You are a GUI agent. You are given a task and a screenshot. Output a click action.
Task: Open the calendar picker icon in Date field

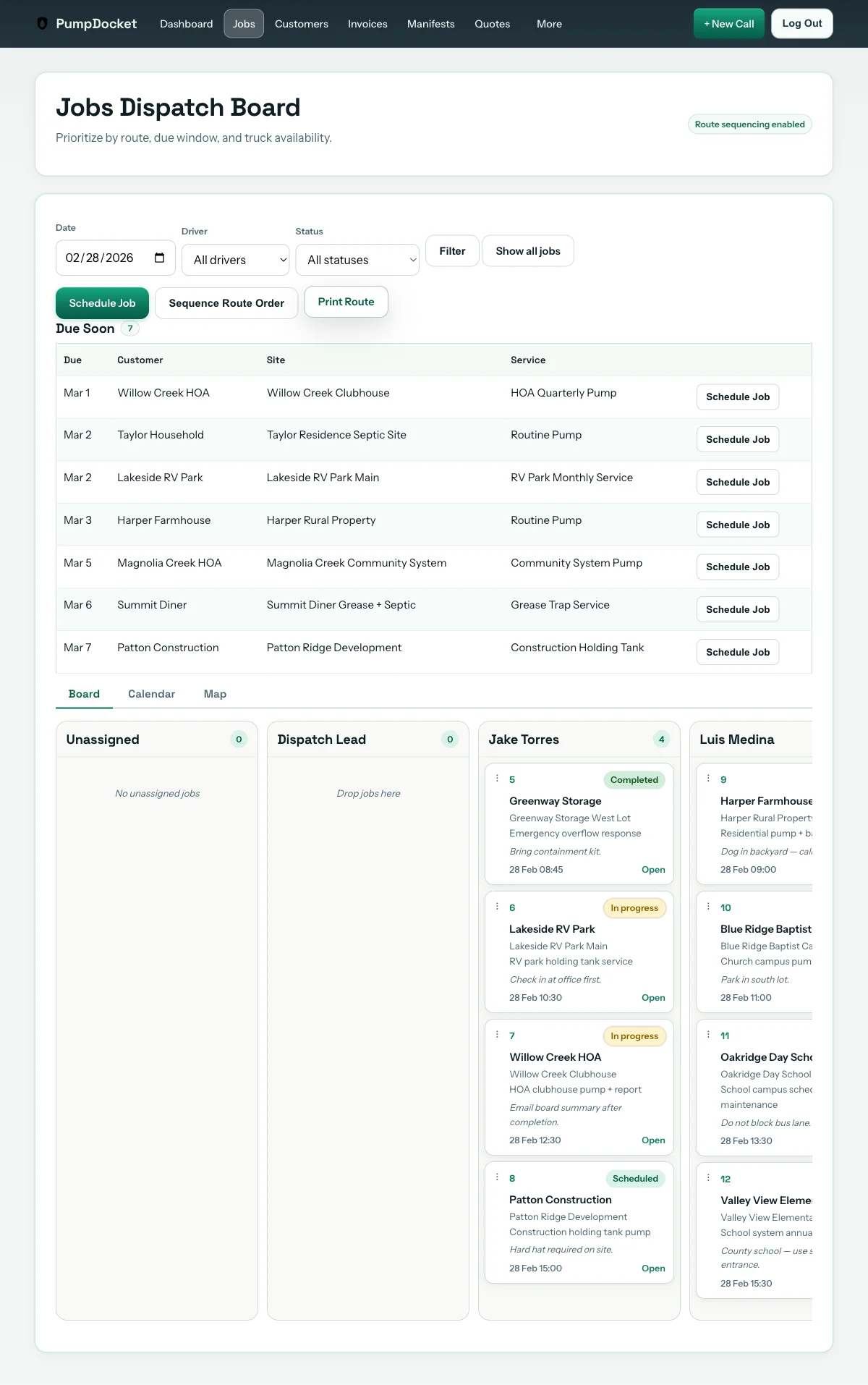coord(160,258)
